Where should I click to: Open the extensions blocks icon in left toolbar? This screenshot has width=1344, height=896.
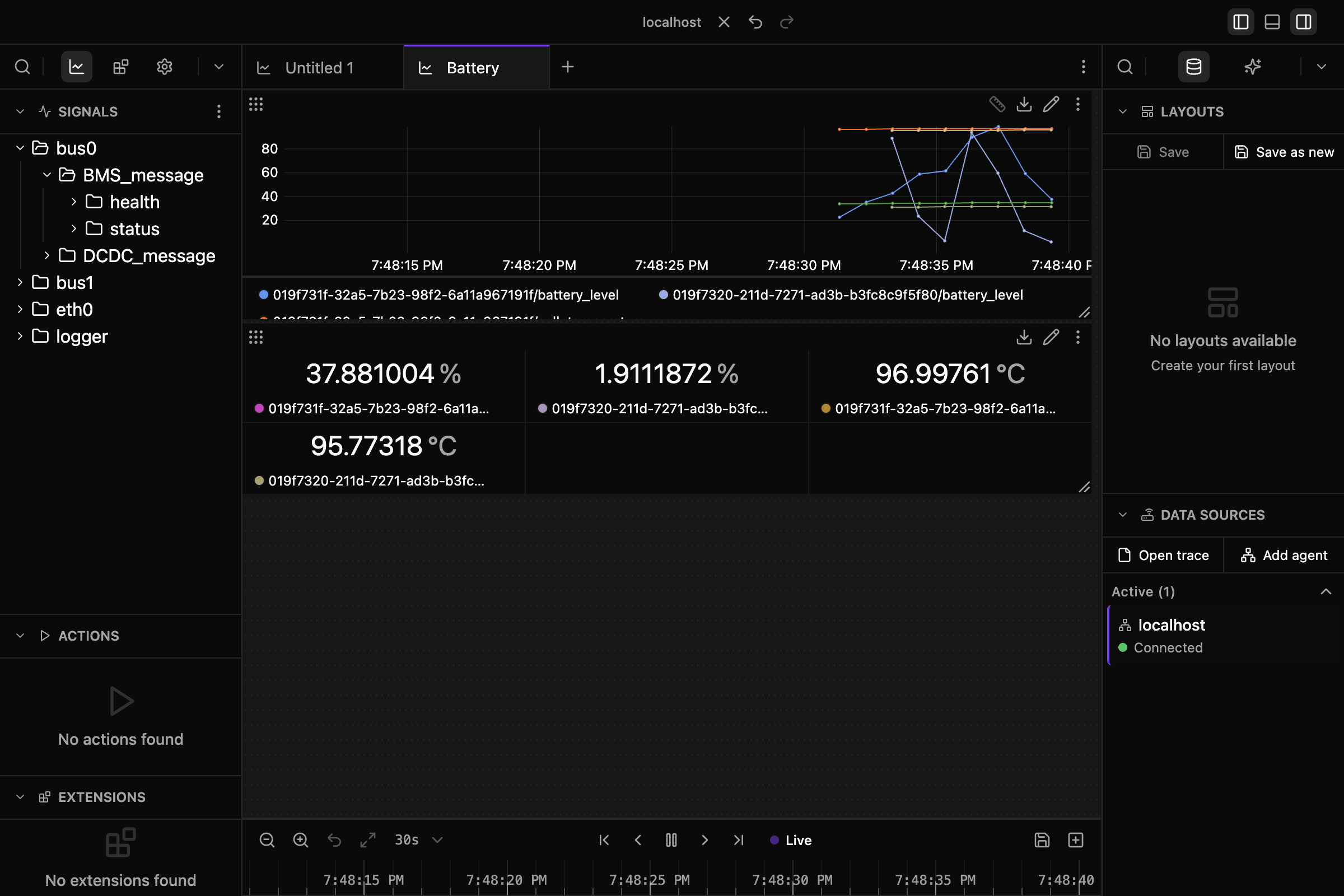[120, 67]
